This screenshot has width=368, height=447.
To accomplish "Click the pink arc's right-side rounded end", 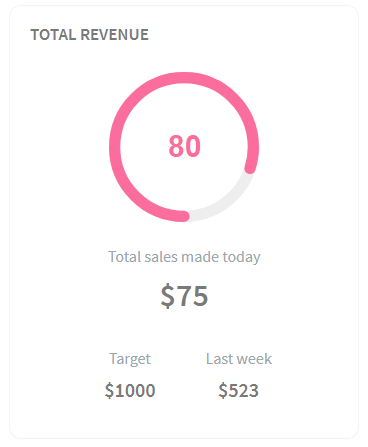I will click(250, 168).
